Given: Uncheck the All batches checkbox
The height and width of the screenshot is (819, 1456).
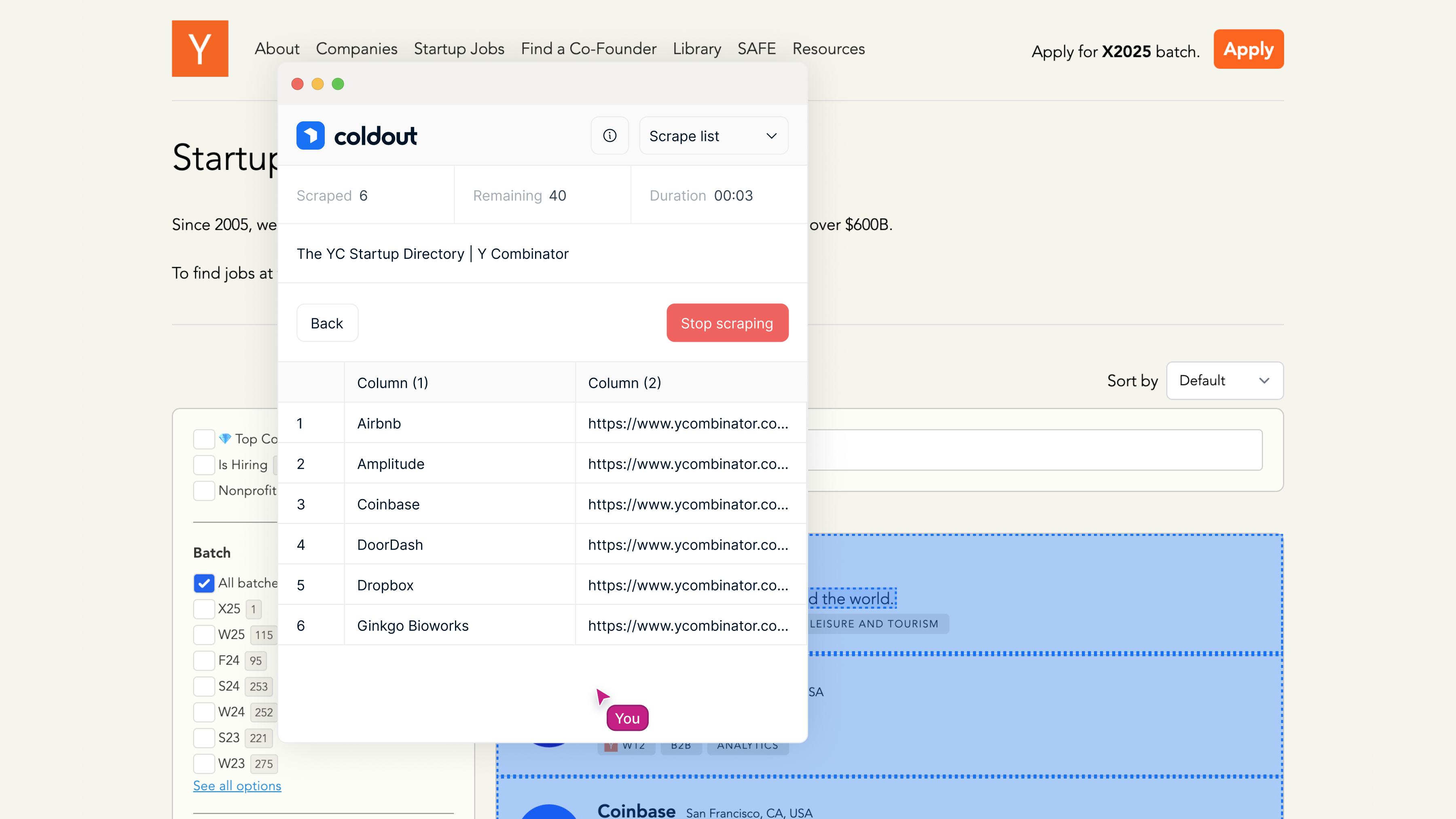Looking at the screenshot, I should (x=203, y=583).
